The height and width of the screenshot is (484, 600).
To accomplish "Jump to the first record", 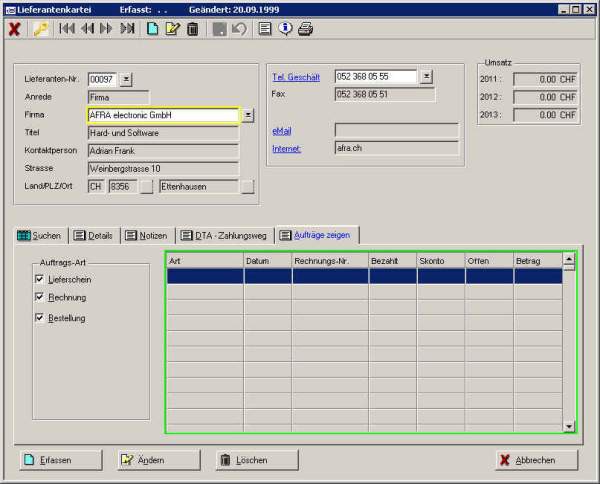I will (67, 29).
